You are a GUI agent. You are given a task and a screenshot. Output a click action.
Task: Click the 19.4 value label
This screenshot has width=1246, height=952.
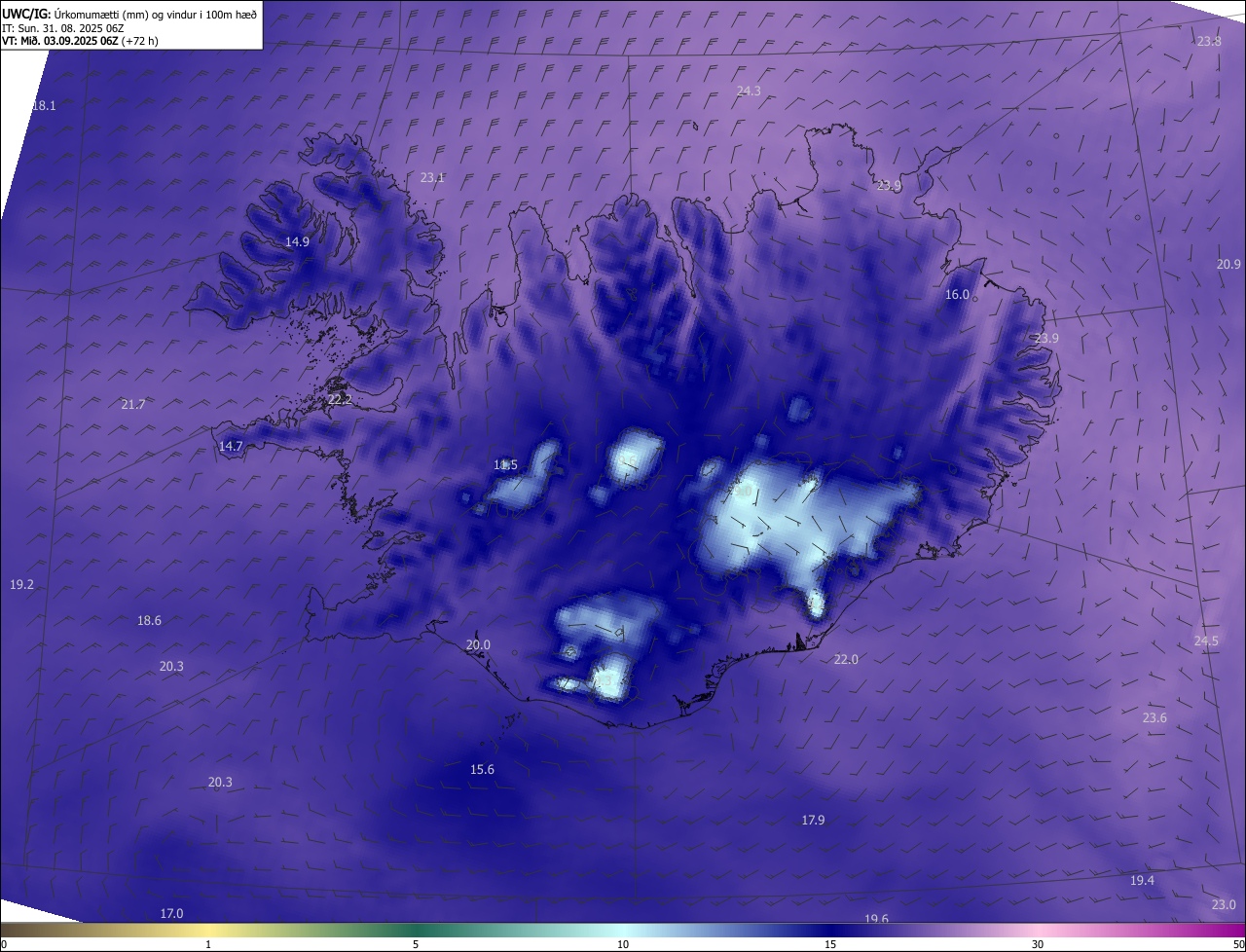[x=1142, y=880]
